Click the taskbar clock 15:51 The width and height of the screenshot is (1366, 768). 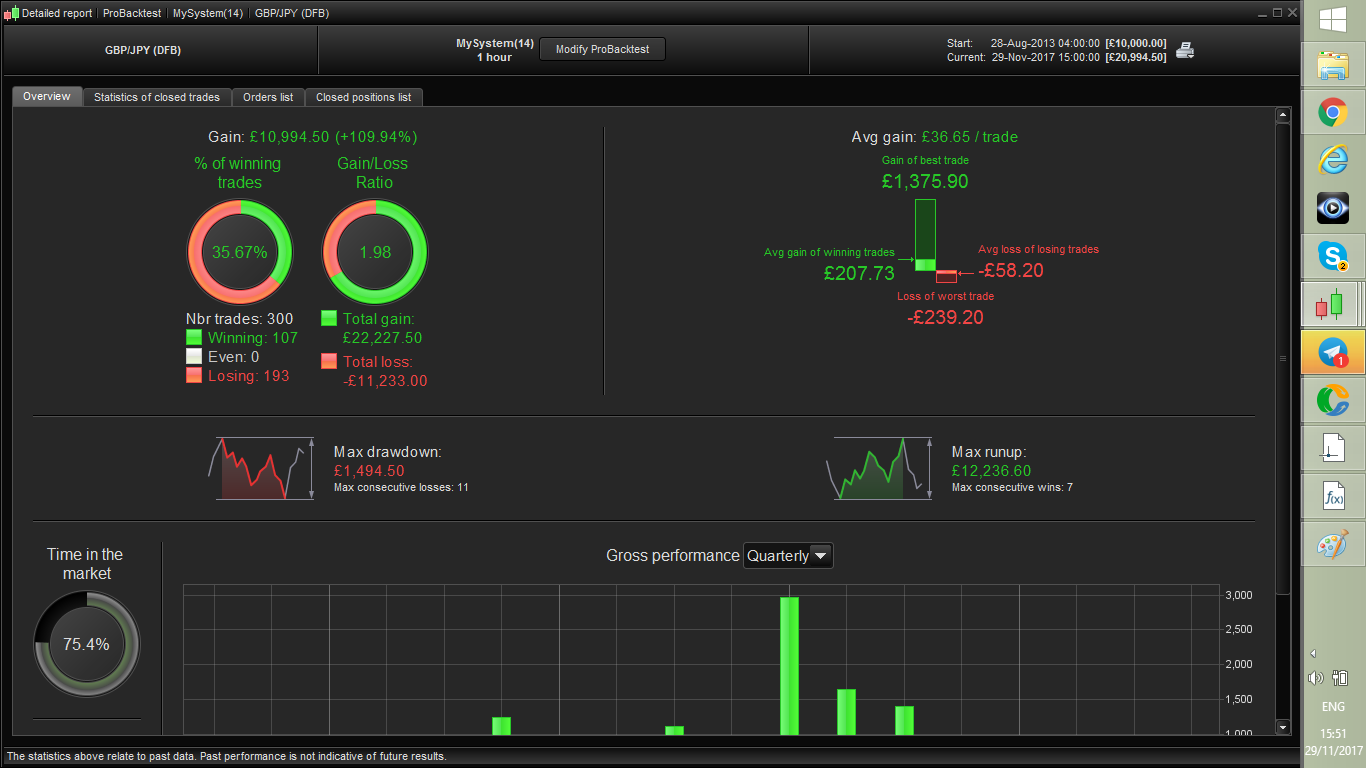click(x=1333, y=734)
